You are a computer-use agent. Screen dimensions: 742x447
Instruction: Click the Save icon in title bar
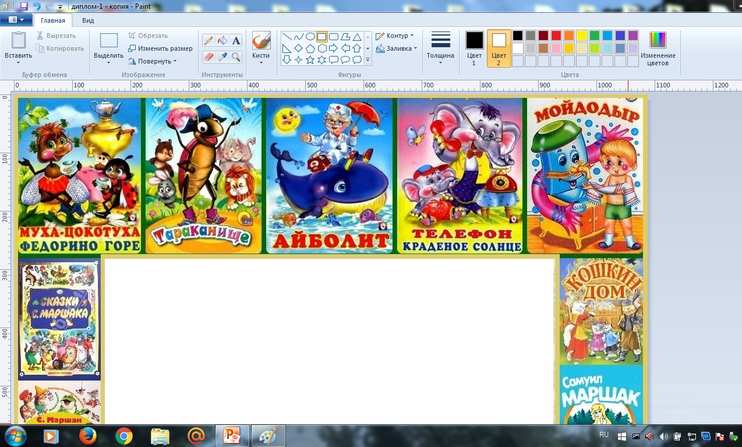point(23,6)
